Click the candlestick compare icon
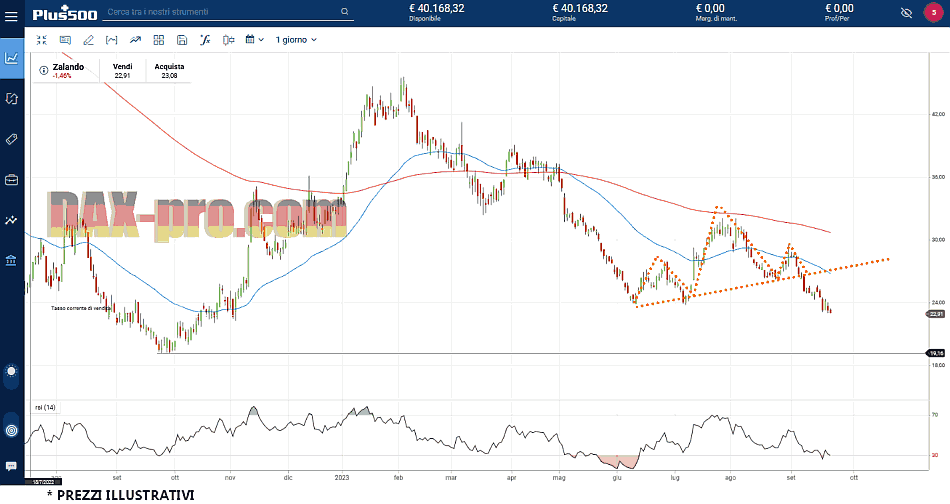950x504 pixels. point(228,40)
